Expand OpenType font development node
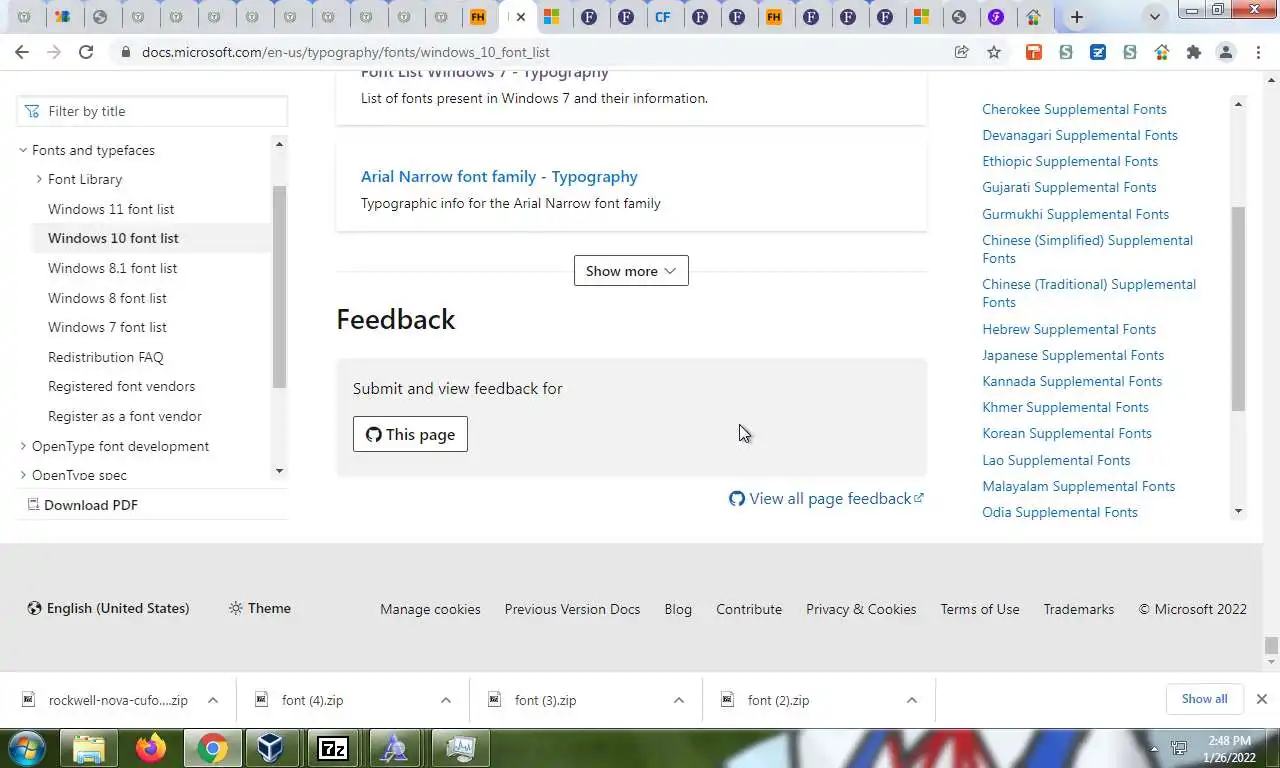The image size is (1280, 768). (23, 446)
